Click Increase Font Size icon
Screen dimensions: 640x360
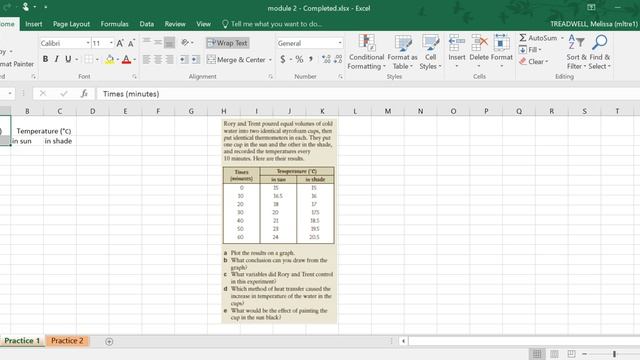click(120, 43)
